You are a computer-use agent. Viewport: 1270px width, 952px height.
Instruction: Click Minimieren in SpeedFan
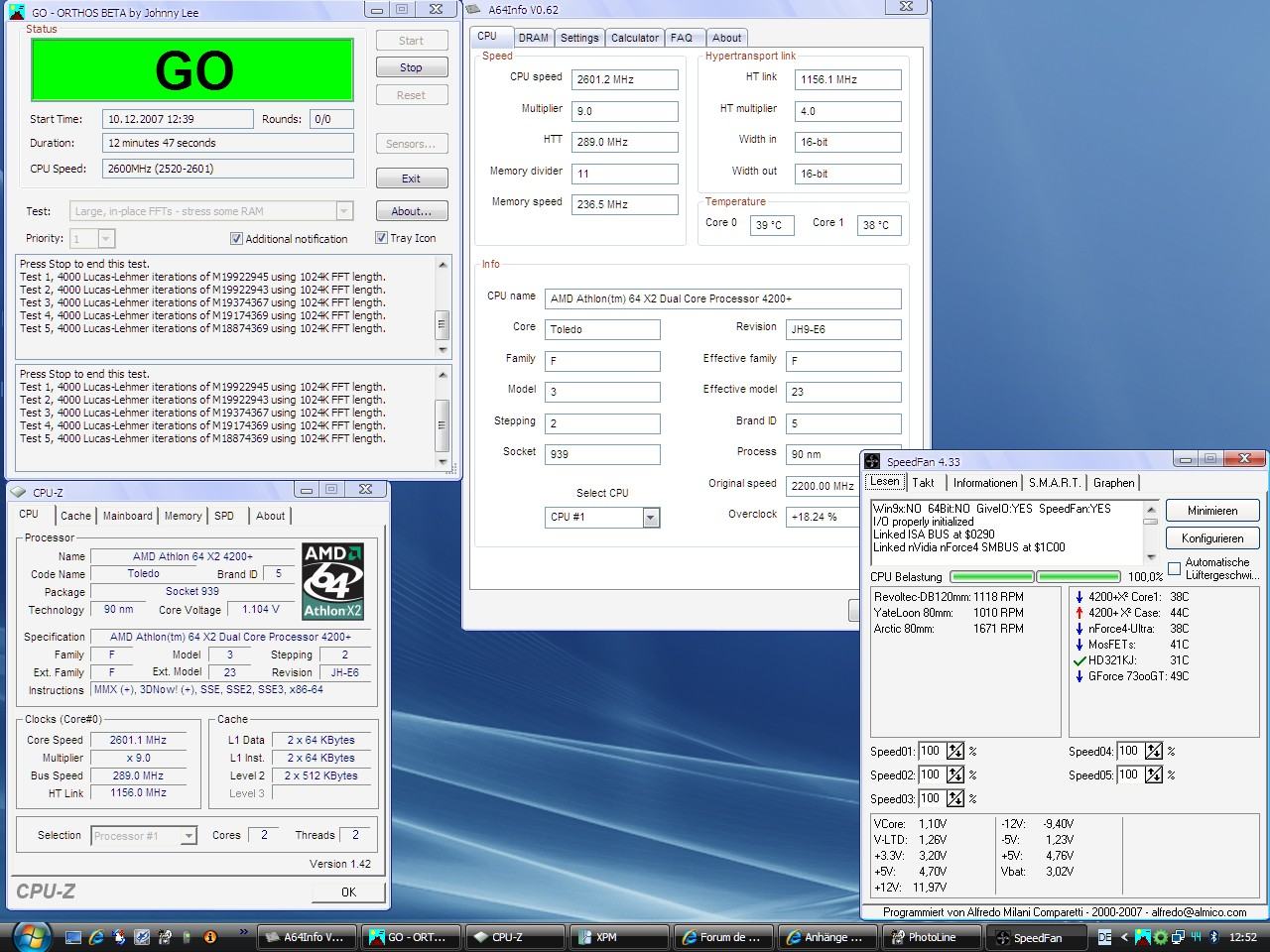(x=1212, y=511)
